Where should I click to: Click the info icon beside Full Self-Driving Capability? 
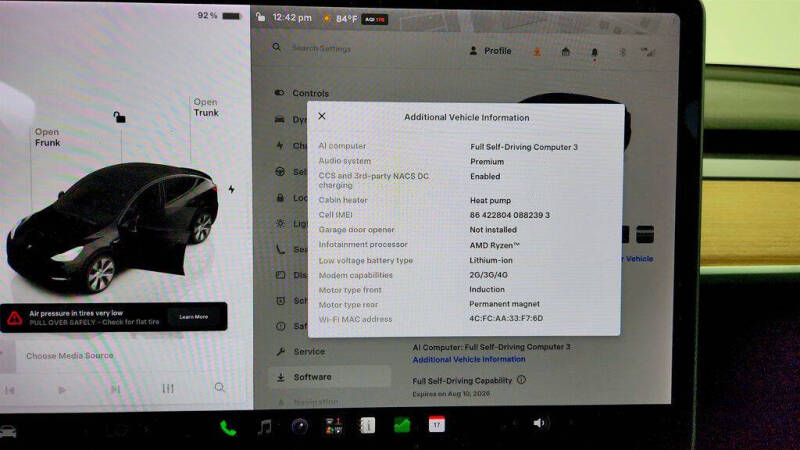point(521,380)
